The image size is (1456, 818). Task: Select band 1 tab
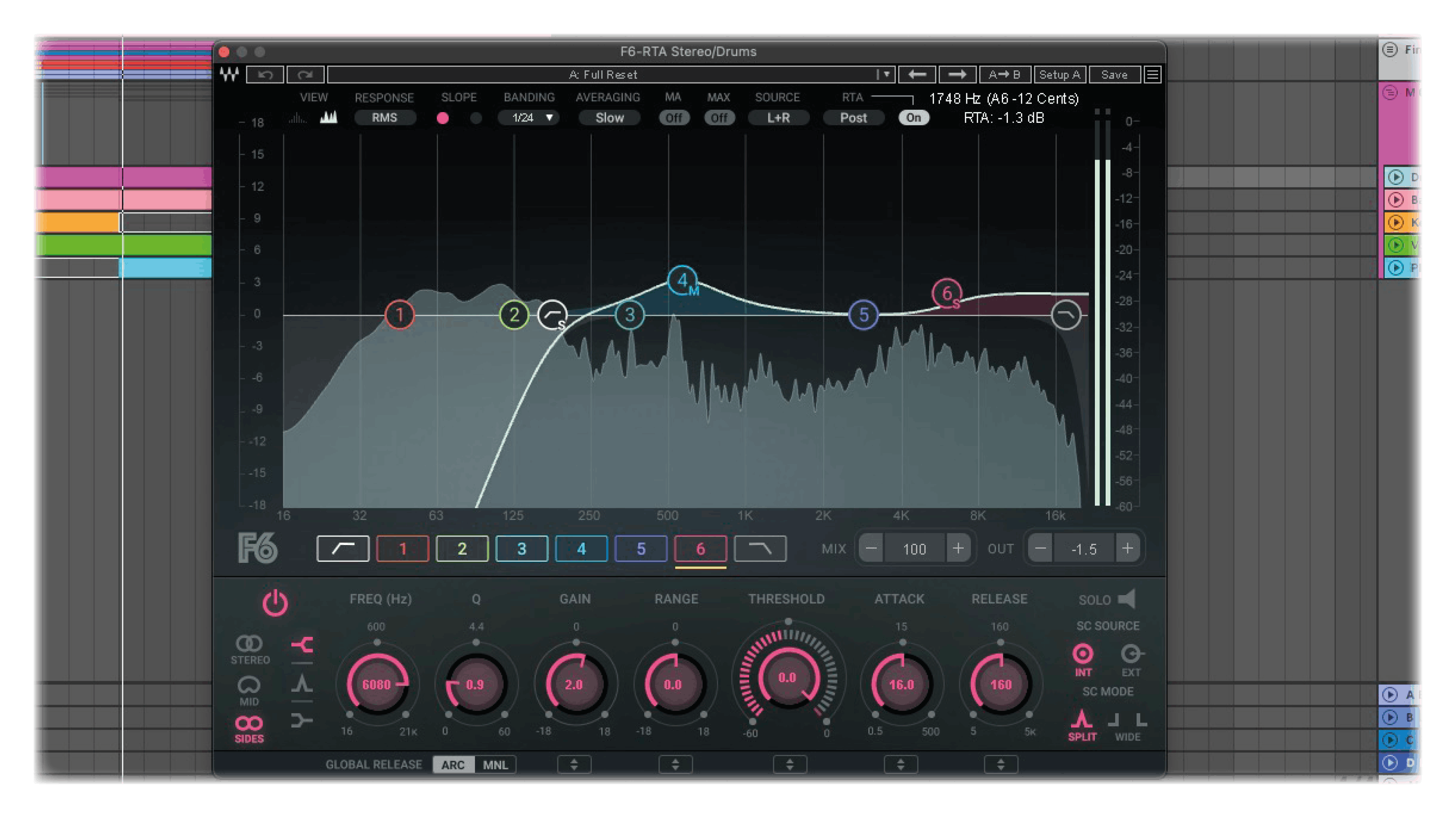(x=403, y=548)
